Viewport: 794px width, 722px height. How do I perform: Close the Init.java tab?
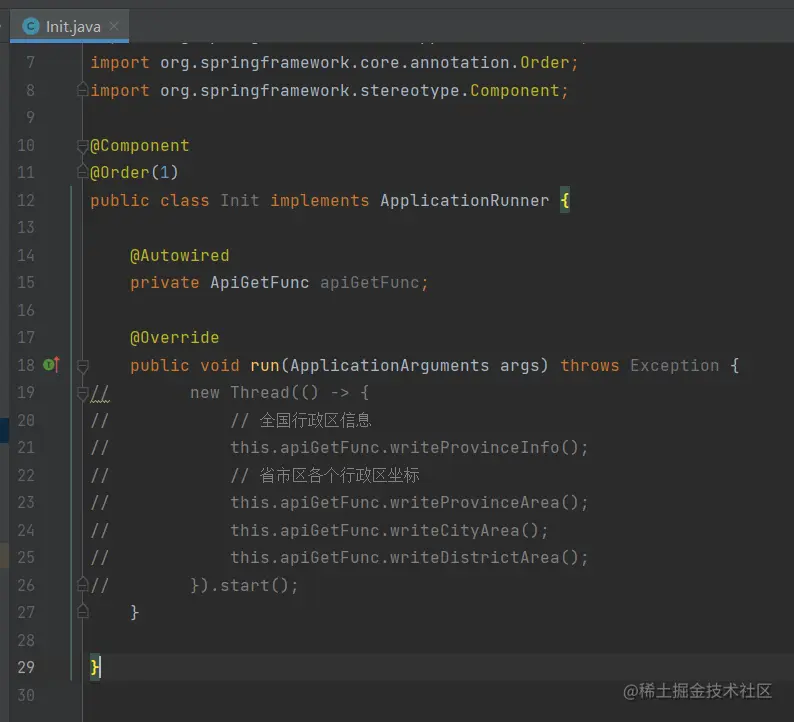pos(114,26)
